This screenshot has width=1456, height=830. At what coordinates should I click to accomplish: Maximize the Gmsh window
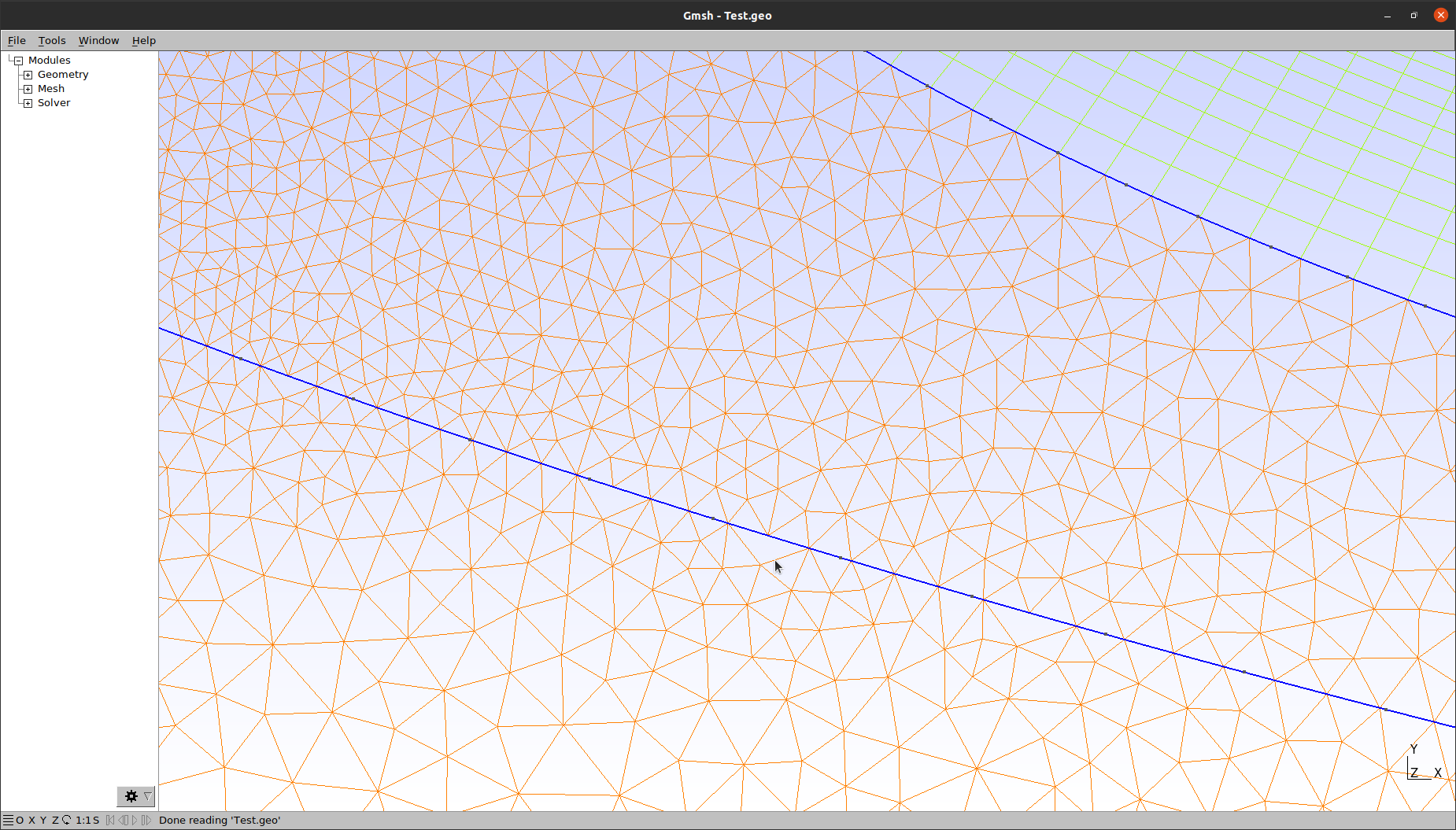tap(1414, 16)
